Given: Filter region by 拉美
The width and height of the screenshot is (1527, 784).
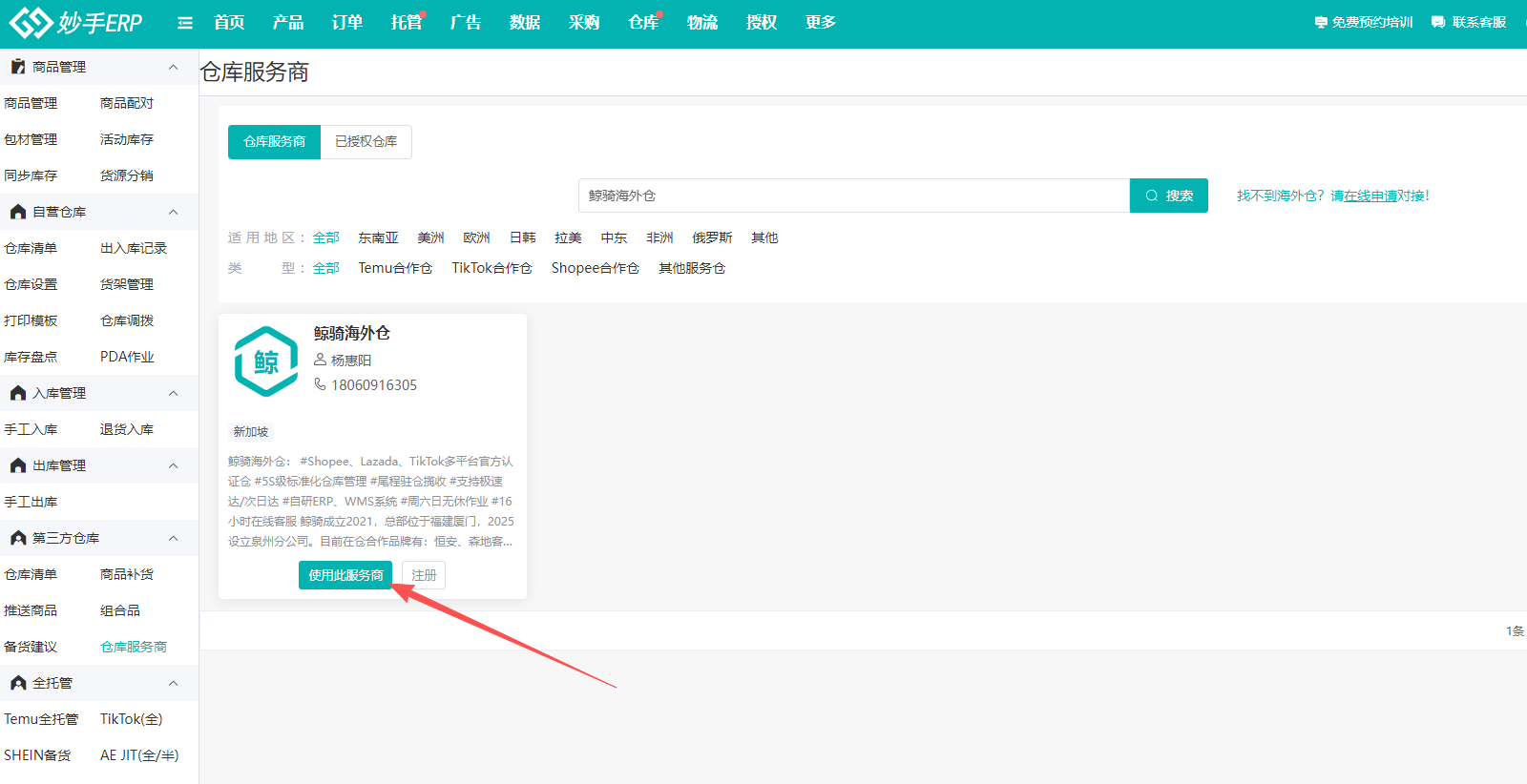Looking at the screenshot, I should [568, 237].
